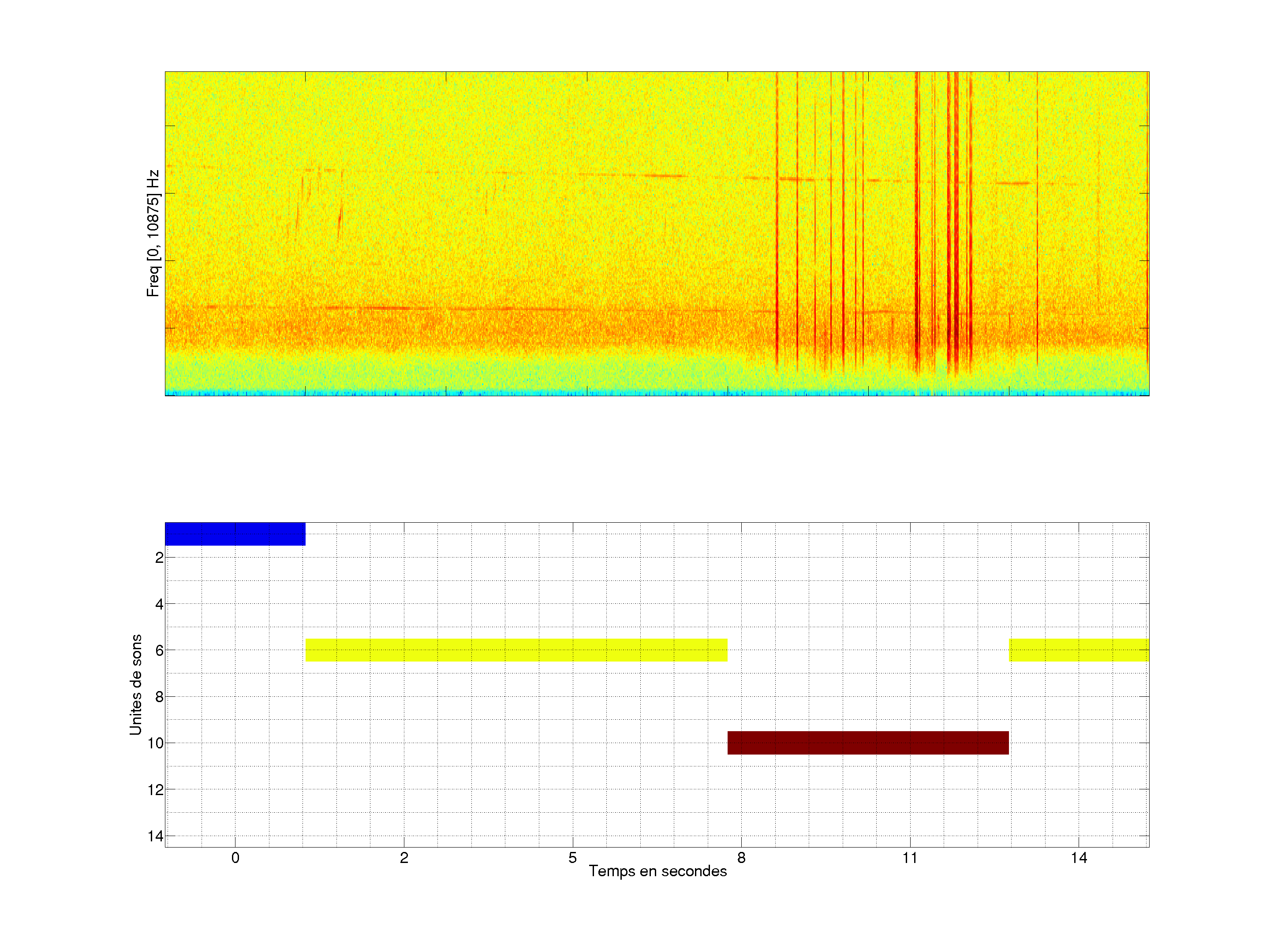Click the dark red bar at unit 10

click(867, 743)
